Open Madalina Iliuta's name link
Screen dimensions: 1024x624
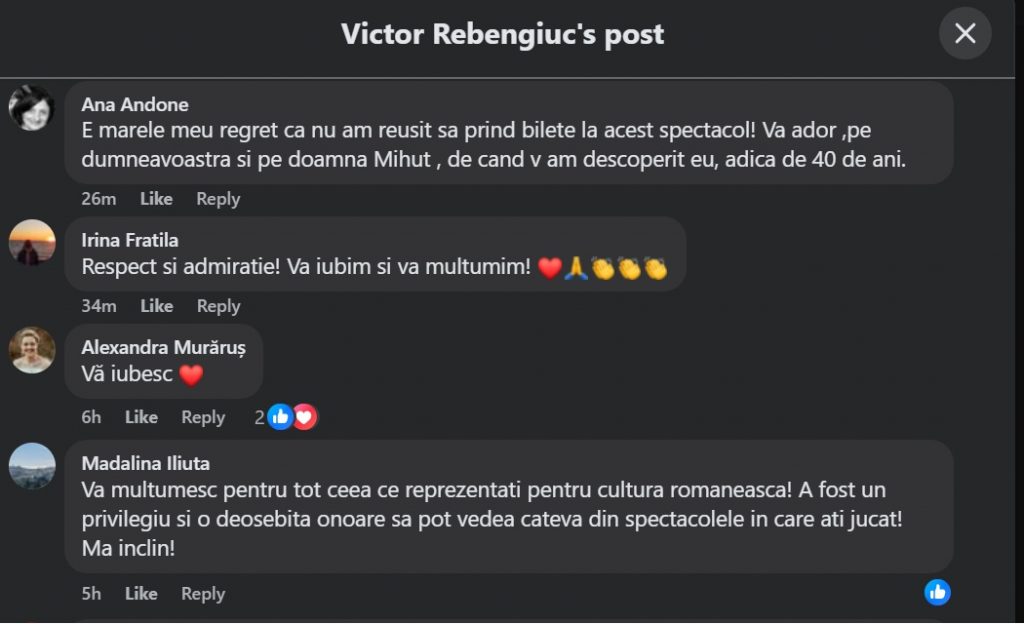(x=146, y=464)
